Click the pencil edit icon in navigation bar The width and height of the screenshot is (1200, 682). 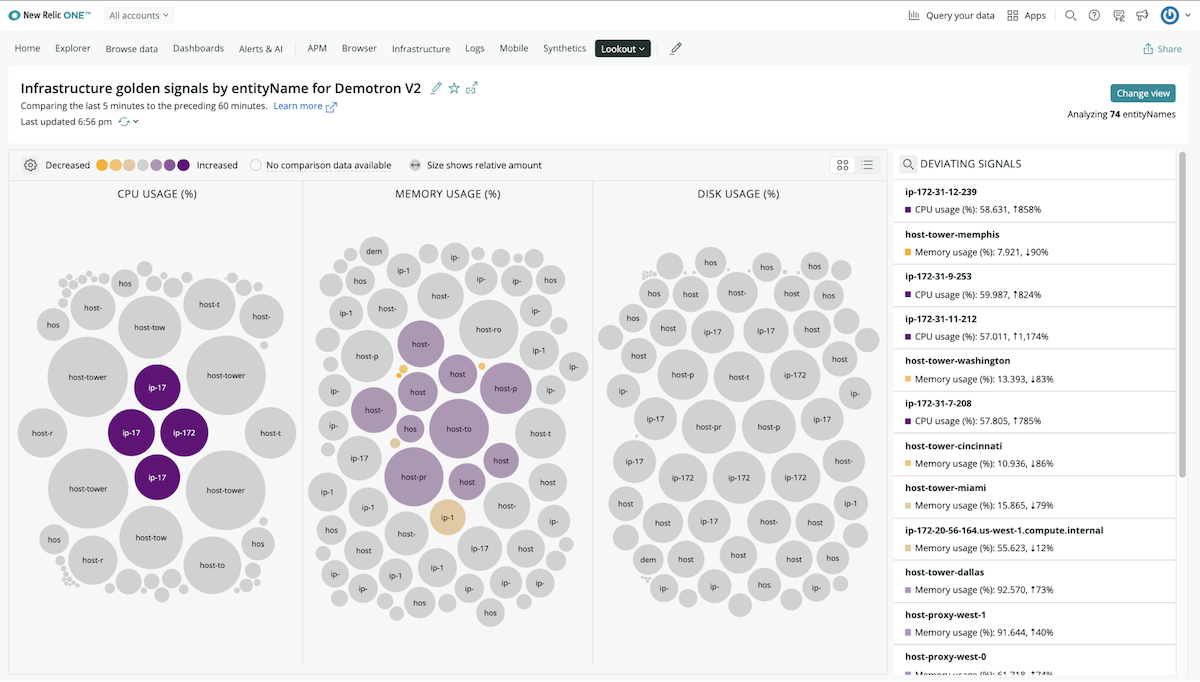pos(676,48)
